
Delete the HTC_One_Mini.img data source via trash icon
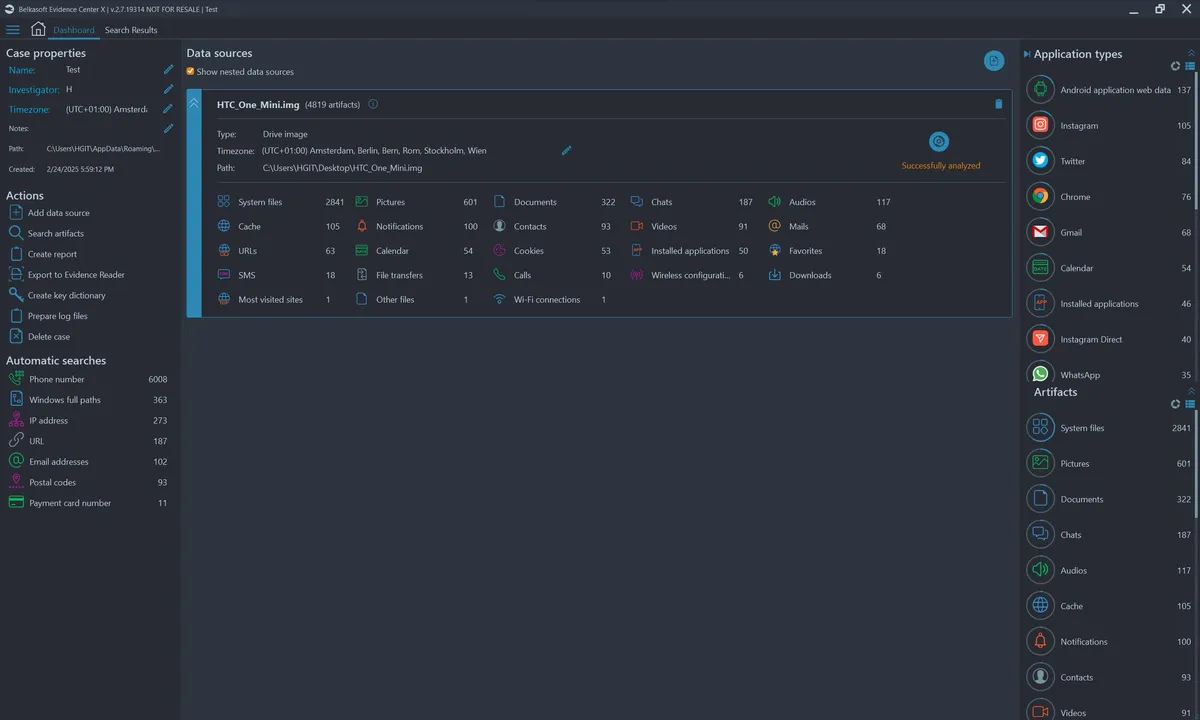(x=998, y=104)
